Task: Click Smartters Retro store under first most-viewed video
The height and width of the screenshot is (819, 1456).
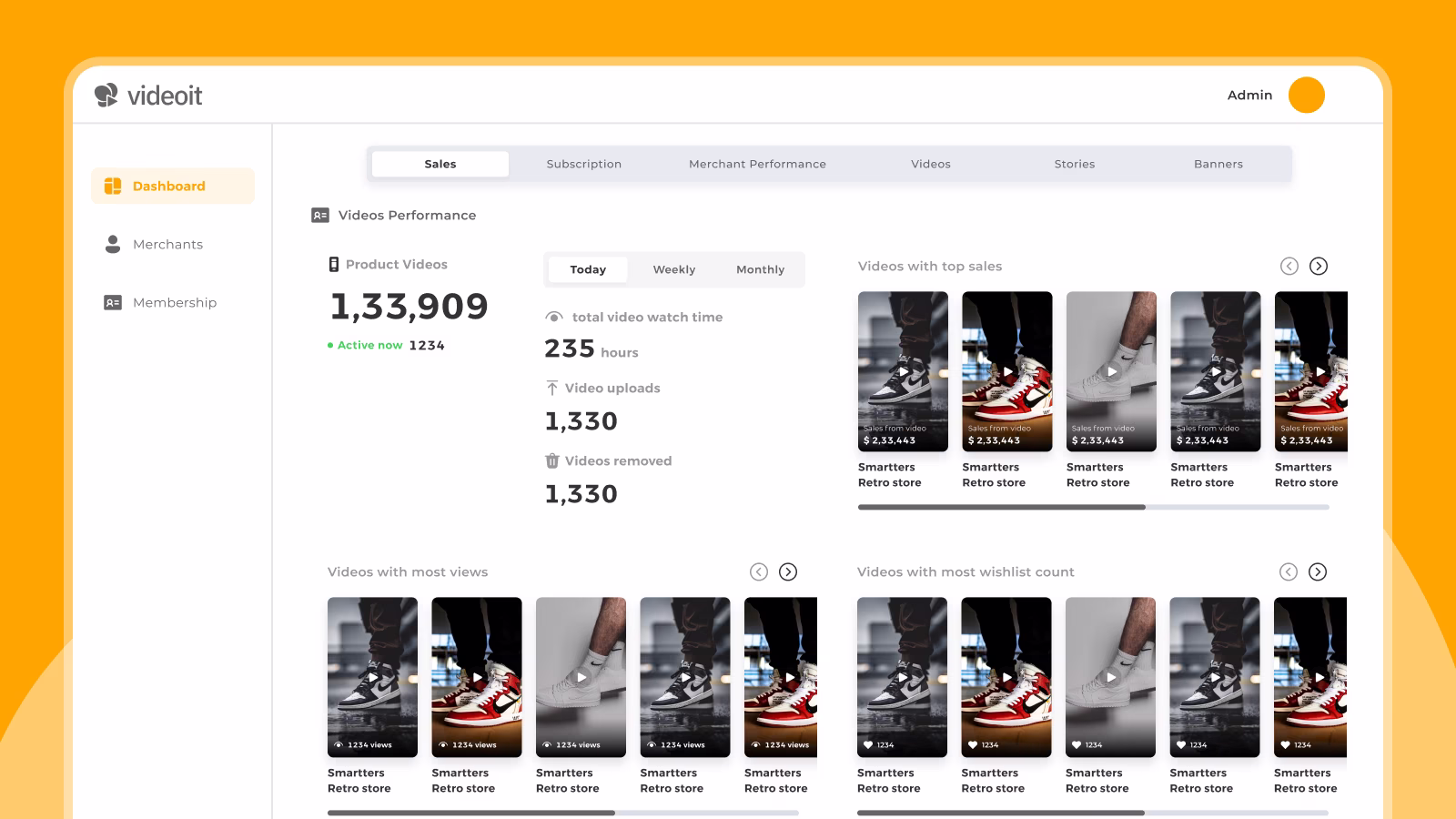Action: pyautogui.click(x=359, y=781)
